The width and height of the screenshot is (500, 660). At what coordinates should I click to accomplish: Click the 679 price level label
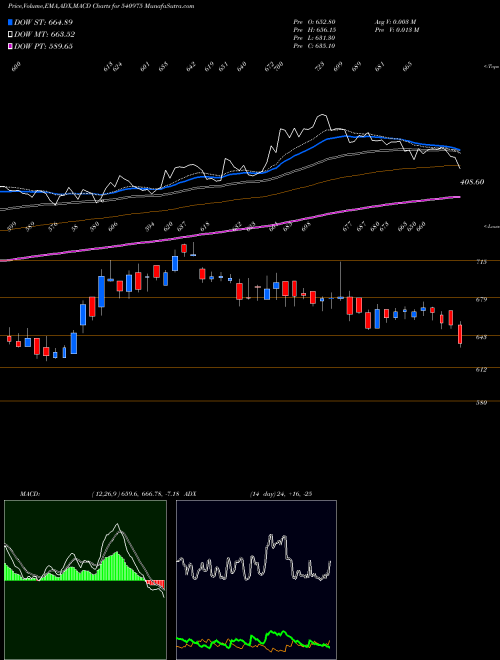pos(482,299)
